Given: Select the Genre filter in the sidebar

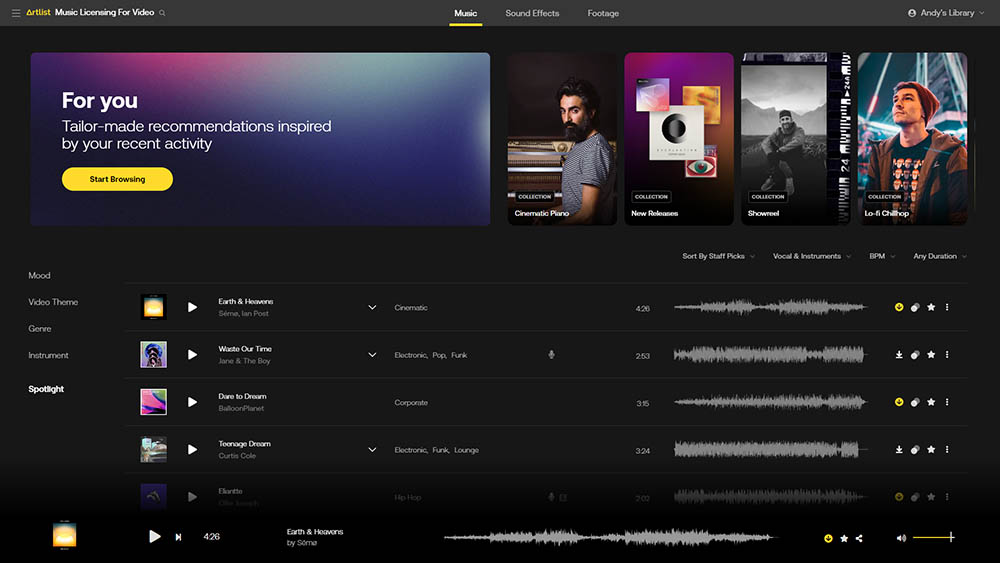Looking at the screenshot, I should (40, 329).
